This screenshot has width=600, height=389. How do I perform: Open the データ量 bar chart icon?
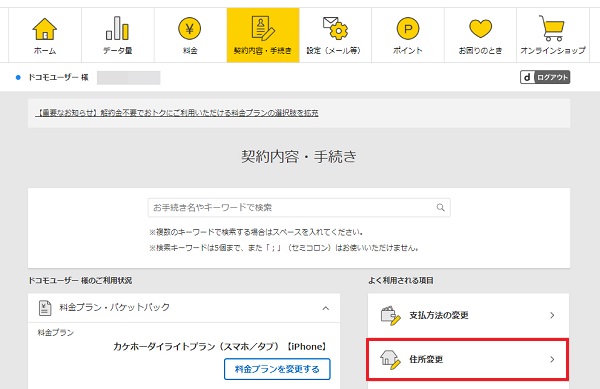[117, 28]
